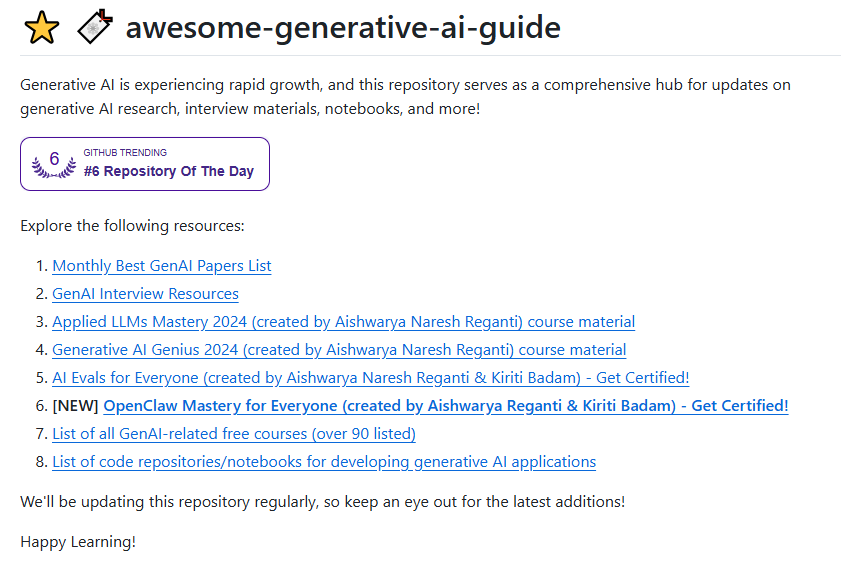Image resolution: width=867 pixels, height=567 pixels.
Task: Click the laurel wreath number 6 icon
Action: pyautogui.click(x=54, y=164)
